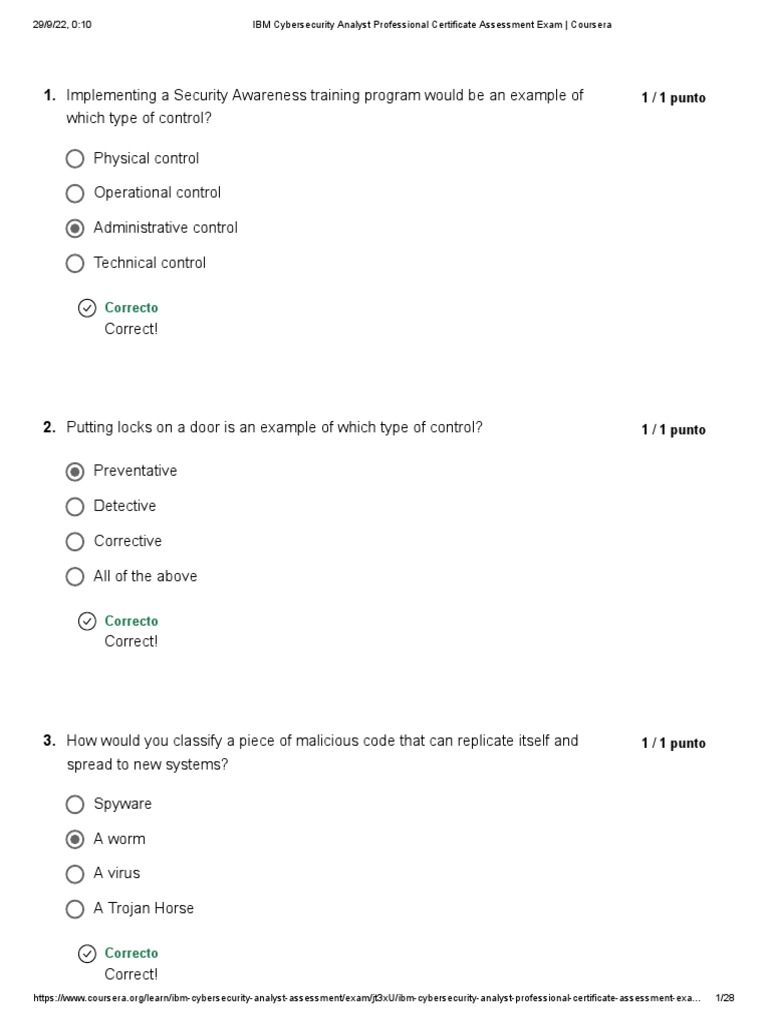This screenshot has height=1024, width=768.
Task: Select the Corrective radio button
Action: pyautogui.click(x=75, y=541)
